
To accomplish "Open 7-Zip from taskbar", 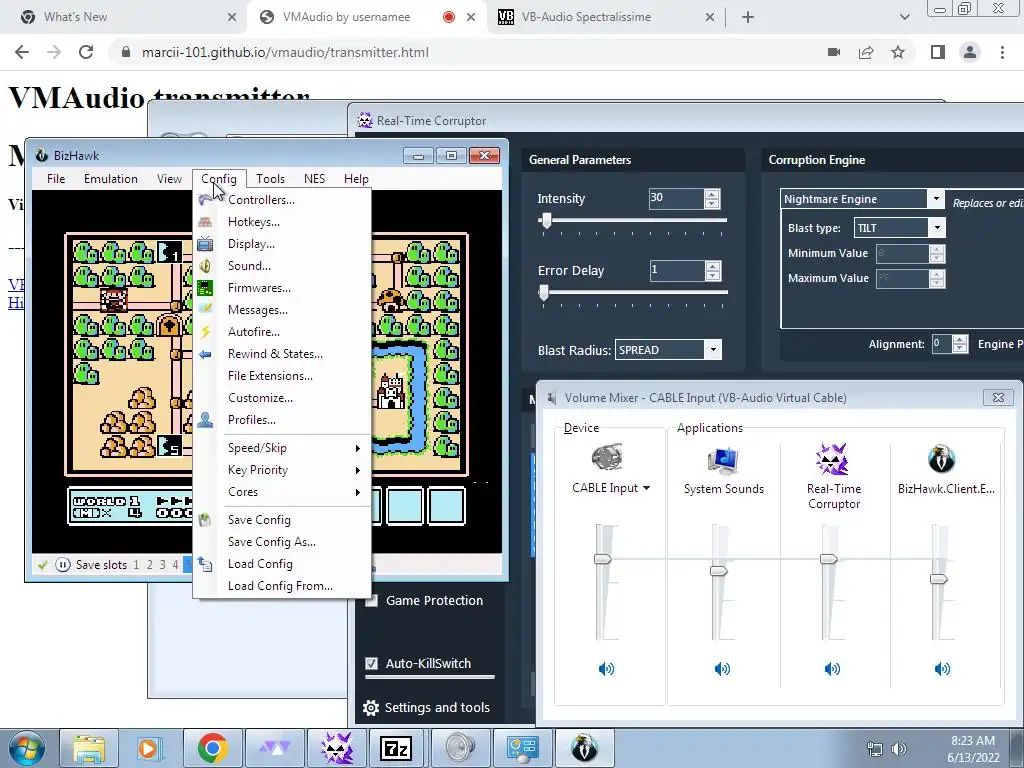I will click(x=396, y=748).
